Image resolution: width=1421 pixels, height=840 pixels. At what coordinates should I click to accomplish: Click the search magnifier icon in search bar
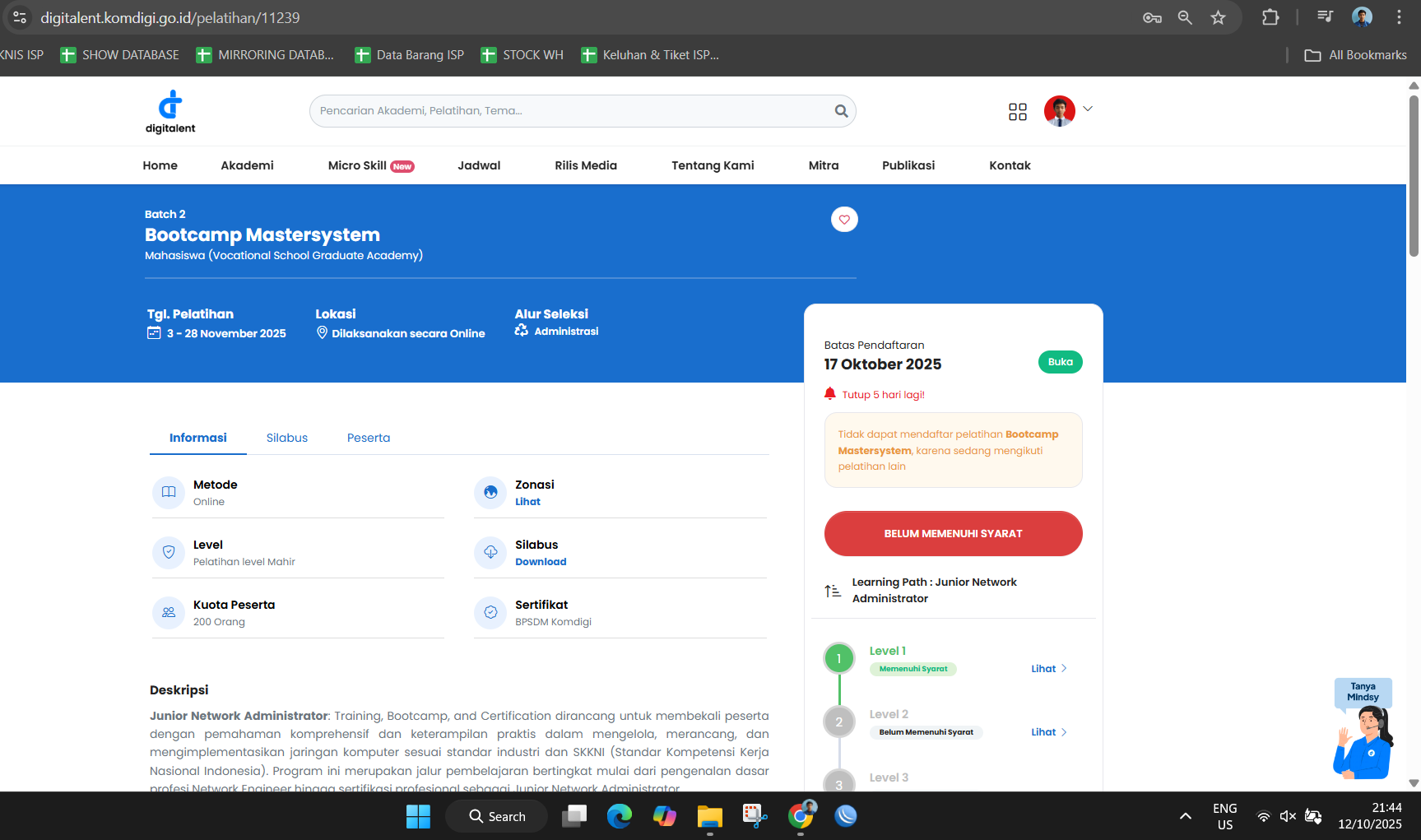[x=841, y=111]
